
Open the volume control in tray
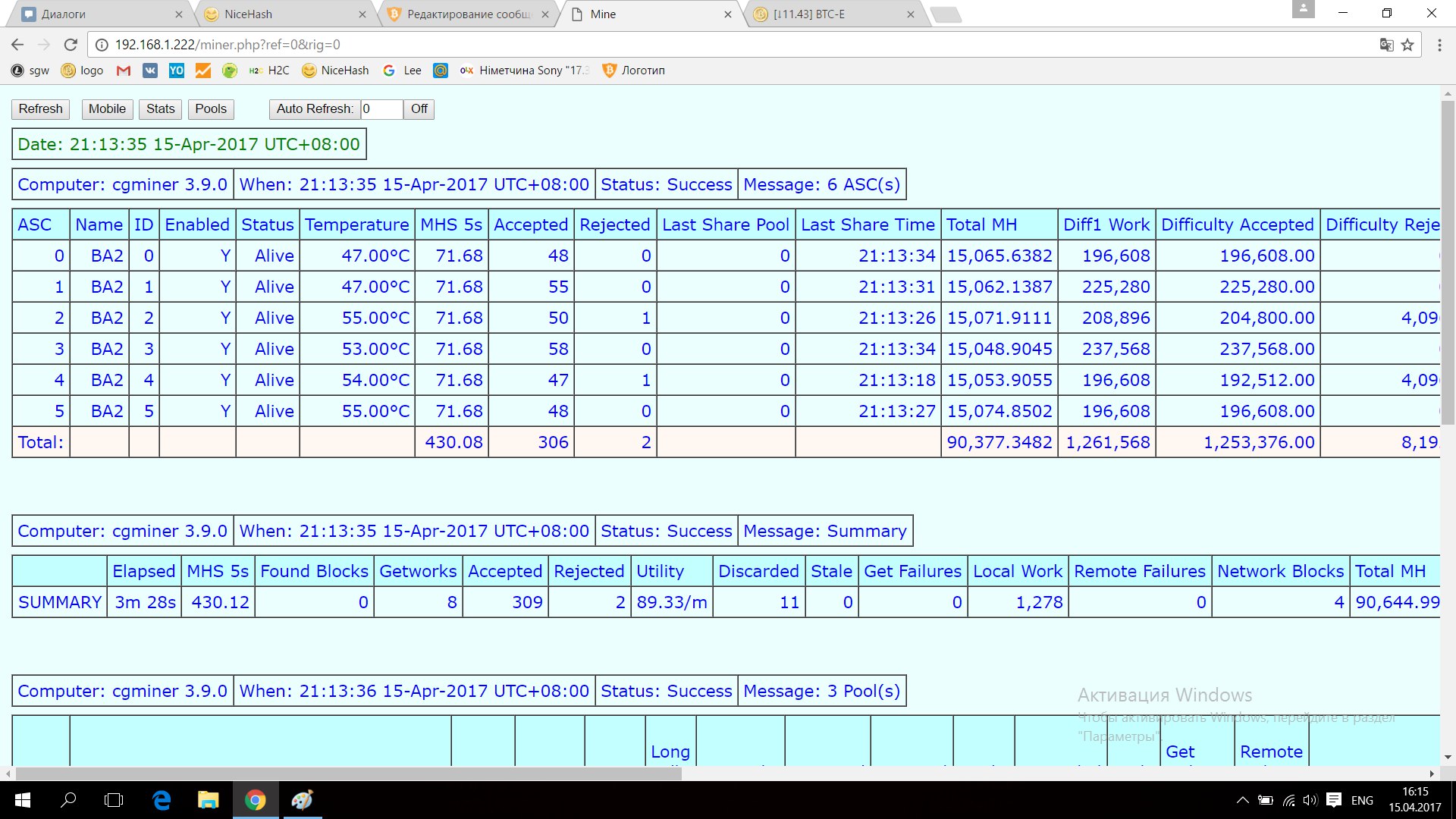click(x=1310, y=800)
